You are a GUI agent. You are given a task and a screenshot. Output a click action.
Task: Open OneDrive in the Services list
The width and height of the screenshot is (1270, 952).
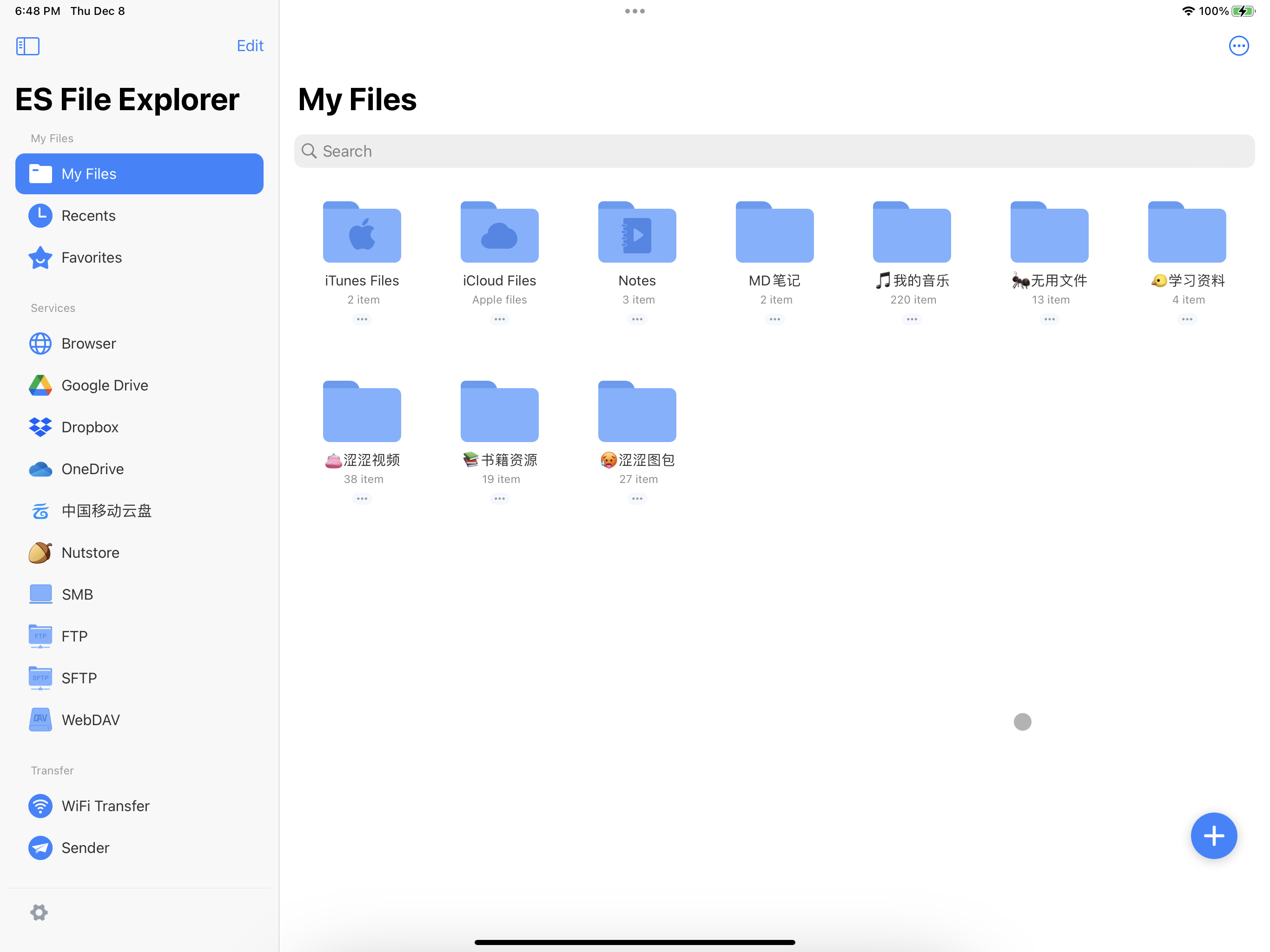point(92,469)
